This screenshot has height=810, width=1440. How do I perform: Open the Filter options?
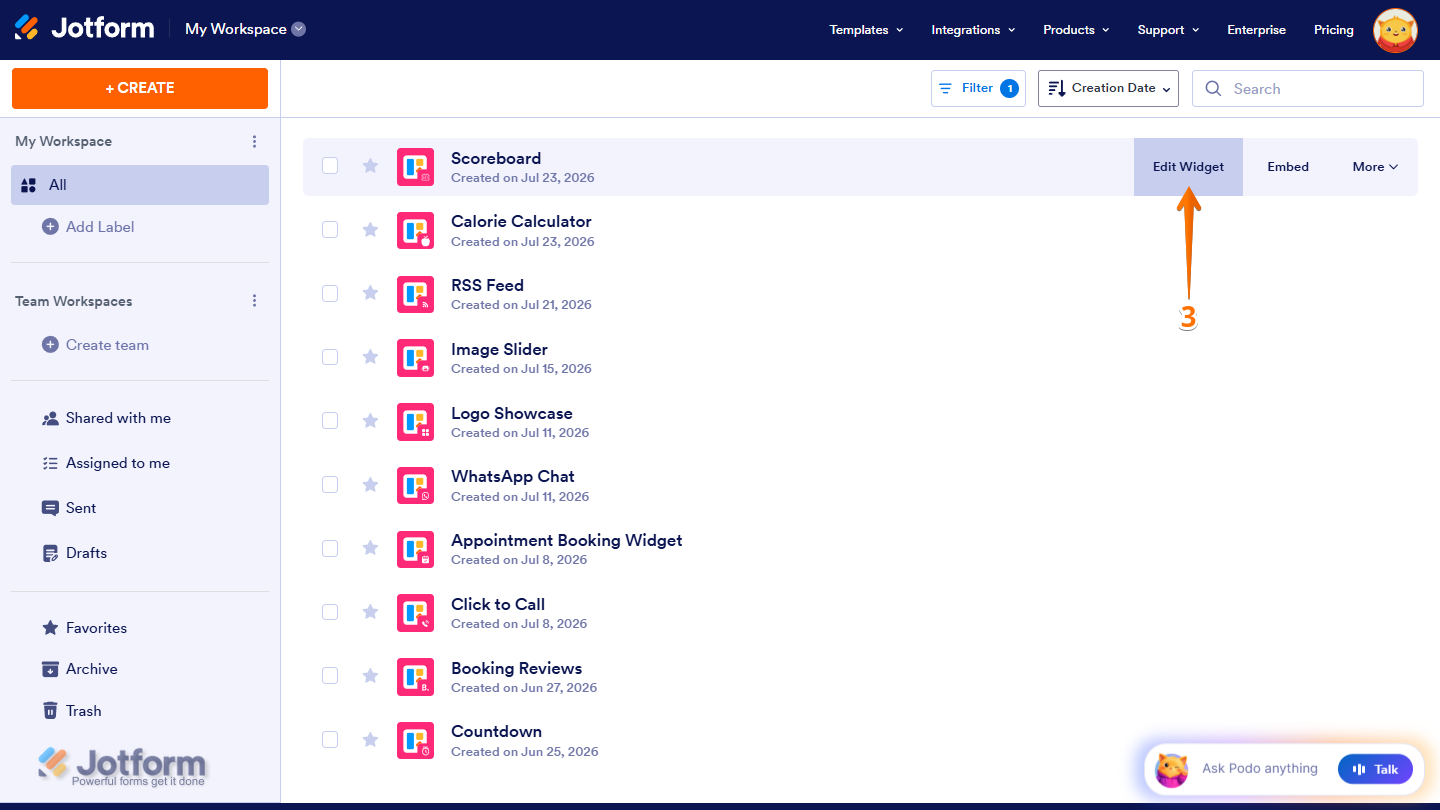tap(978, 88)
